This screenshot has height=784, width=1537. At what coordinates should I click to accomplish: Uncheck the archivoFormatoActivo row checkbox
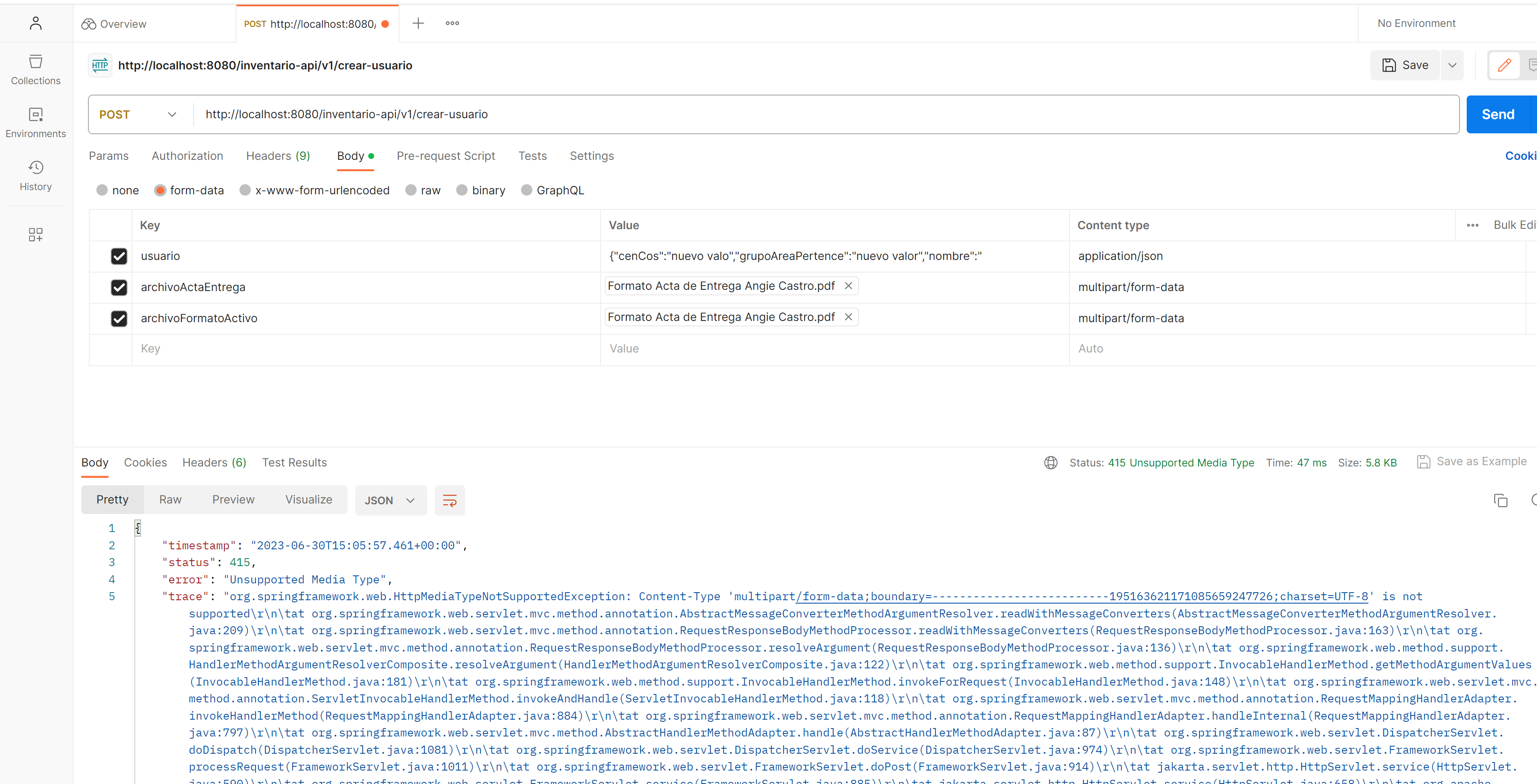pyautogui.click(x=119, y=318)
